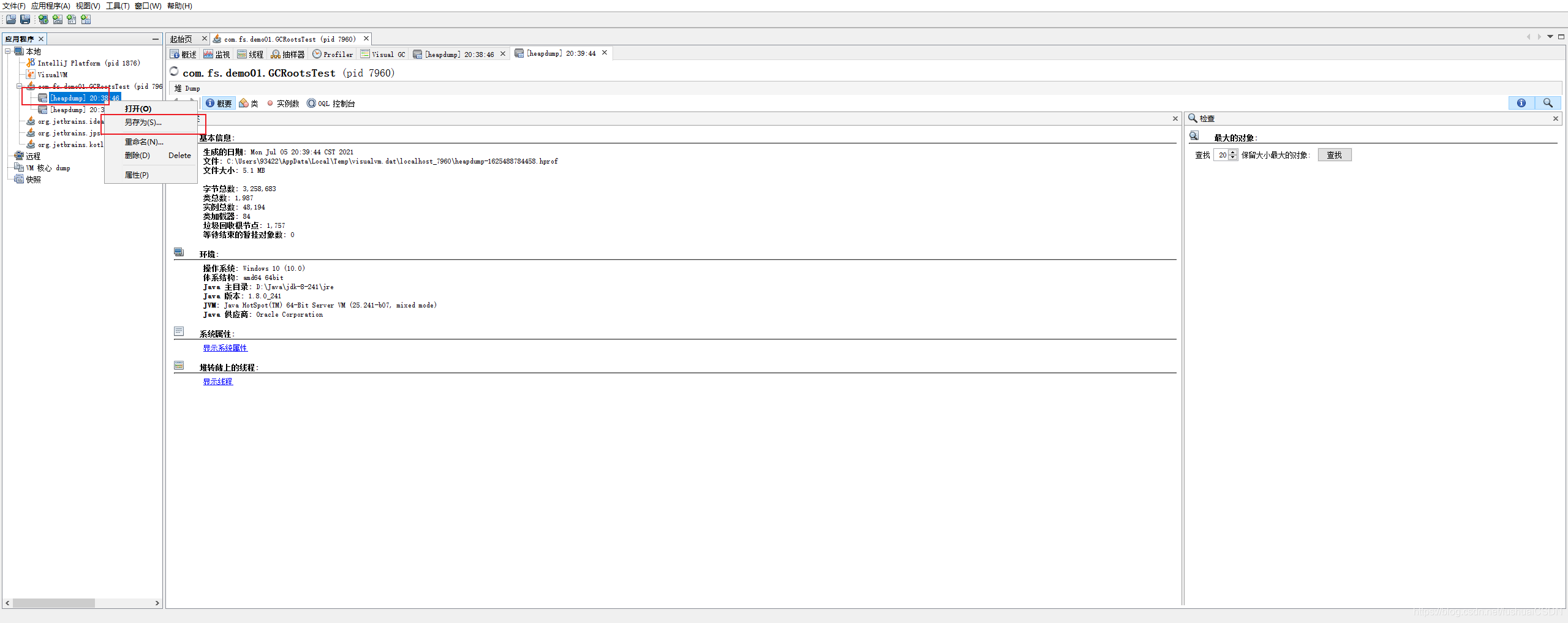The width and height of the screenshot is (1568, 623).
Task: Switch to the 线程 tab
Action: (251, 55)
